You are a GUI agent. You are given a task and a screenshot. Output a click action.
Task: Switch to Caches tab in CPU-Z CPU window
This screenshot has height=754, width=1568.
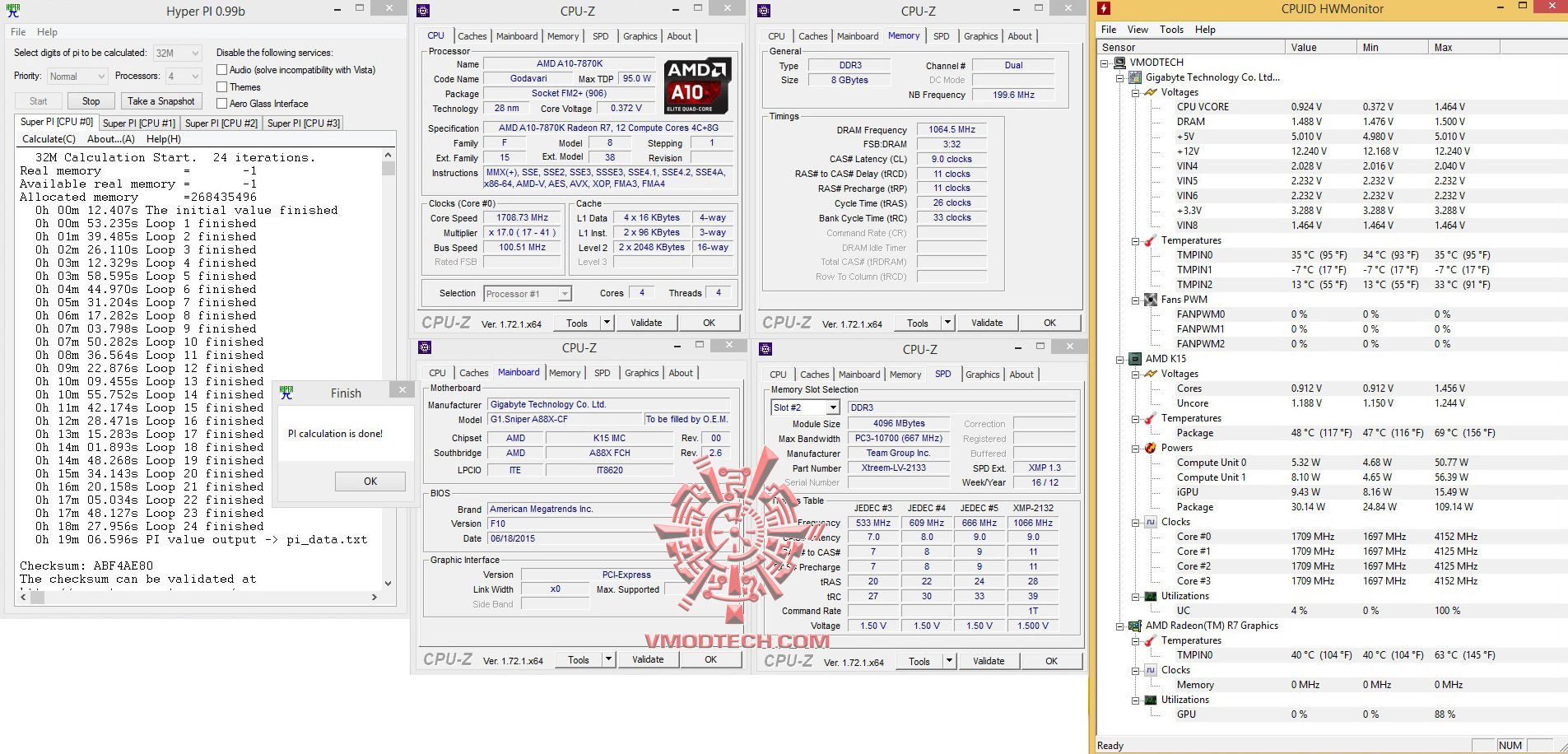click(472, 36)
